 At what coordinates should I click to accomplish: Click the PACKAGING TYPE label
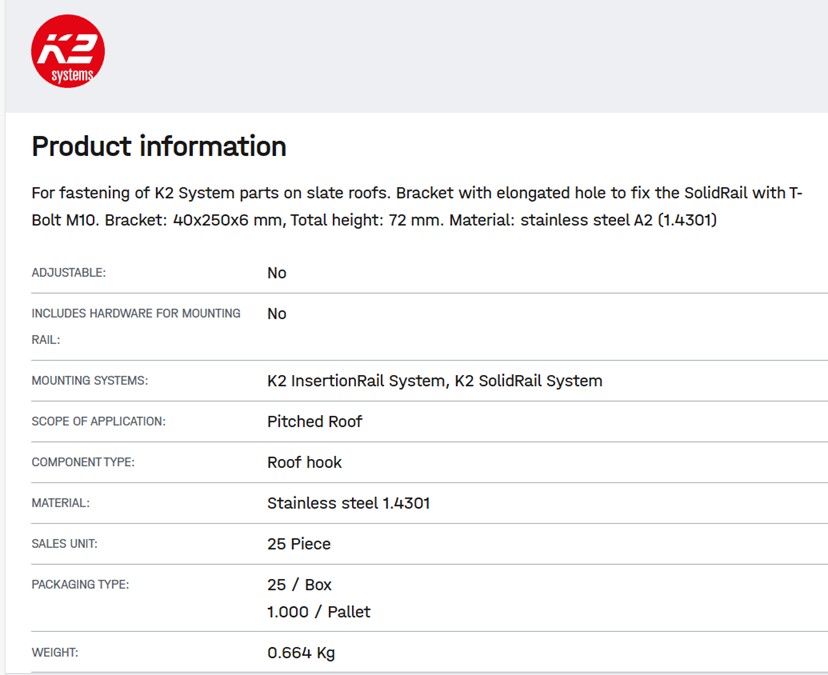point(80,585)
